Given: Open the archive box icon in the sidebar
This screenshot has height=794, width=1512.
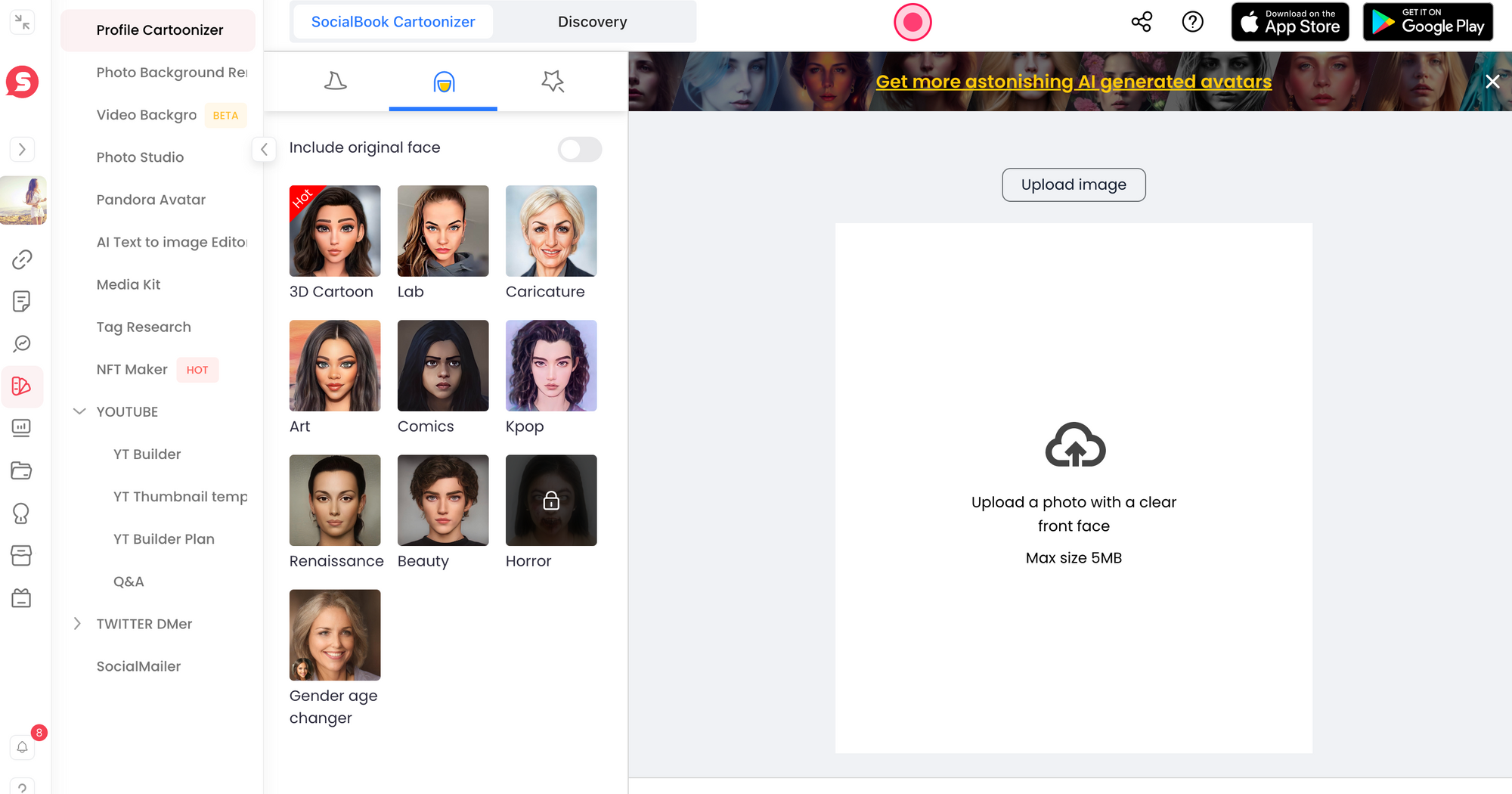Looking at the screenshot, I should (x=22, y=556).
